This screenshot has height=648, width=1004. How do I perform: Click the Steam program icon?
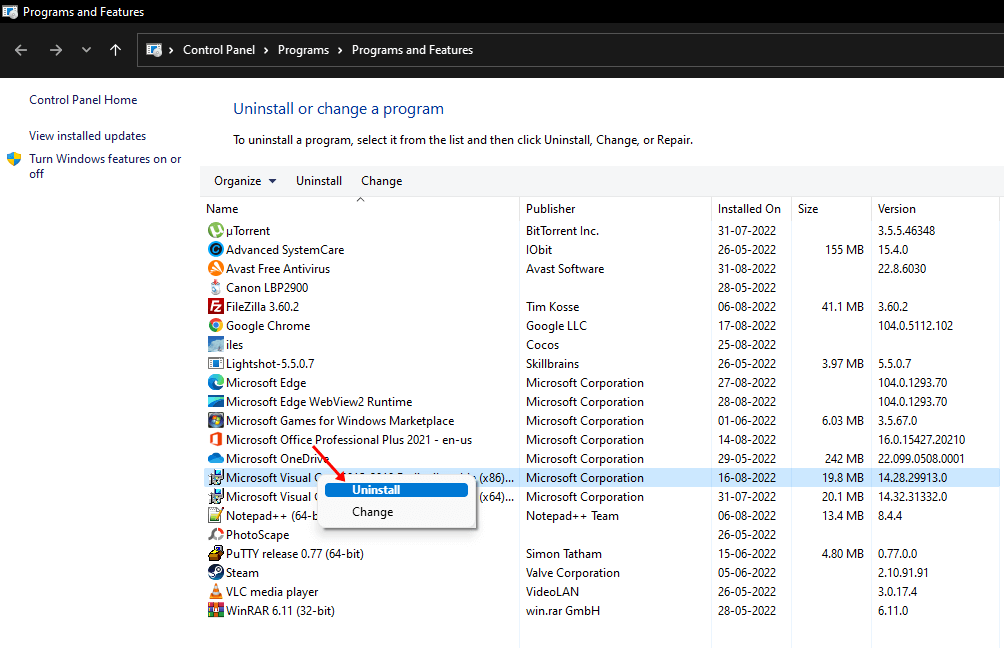pos(215,573)
